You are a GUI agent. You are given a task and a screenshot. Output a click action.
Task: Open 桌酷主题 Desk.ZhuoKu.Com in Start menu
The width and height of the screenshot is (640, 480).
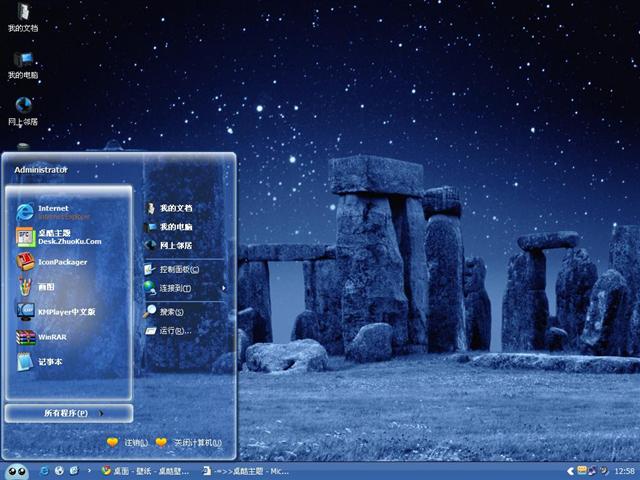click(59, 237)
